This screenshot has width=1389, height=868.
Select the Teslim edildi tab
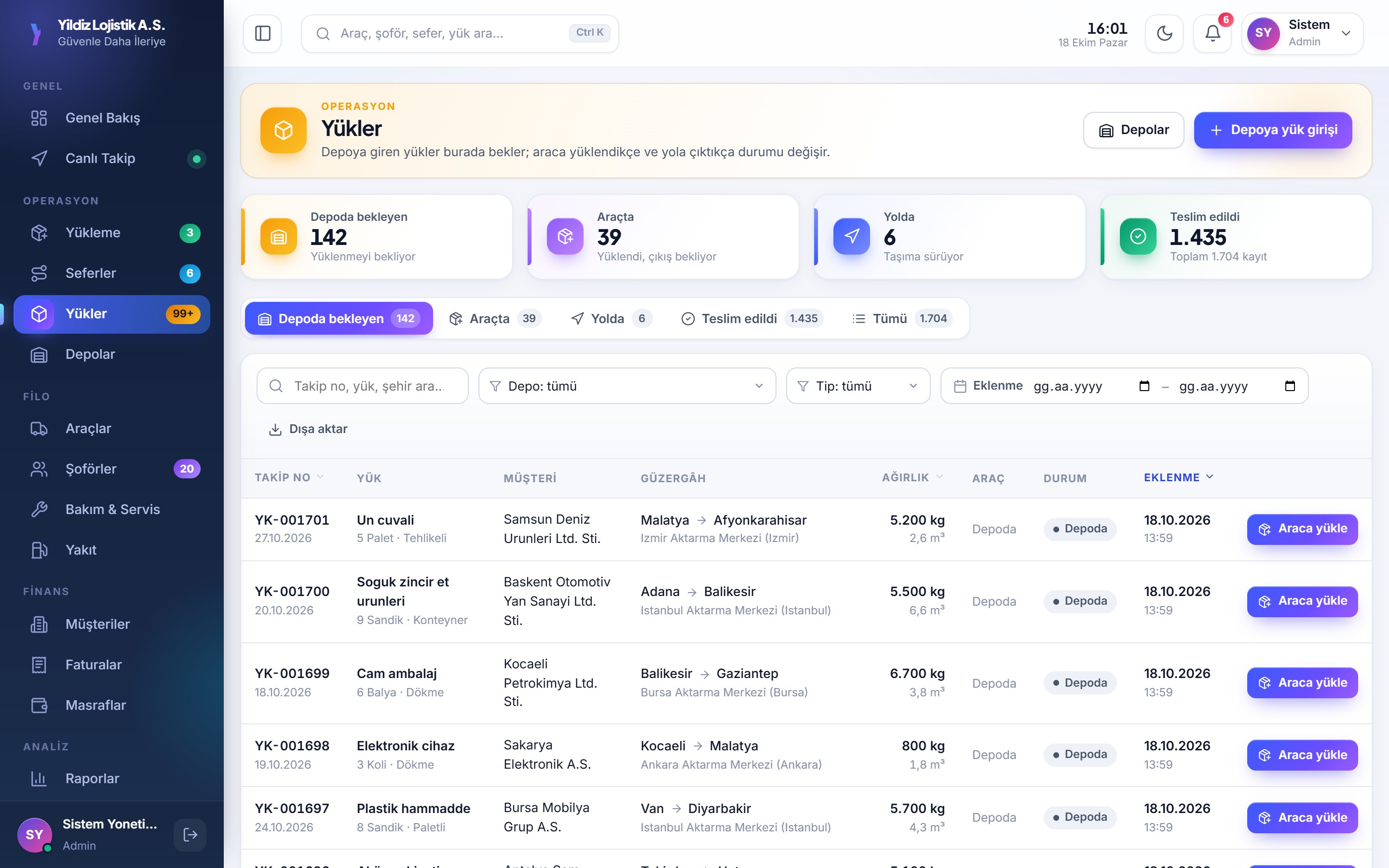tap(752, 319)
